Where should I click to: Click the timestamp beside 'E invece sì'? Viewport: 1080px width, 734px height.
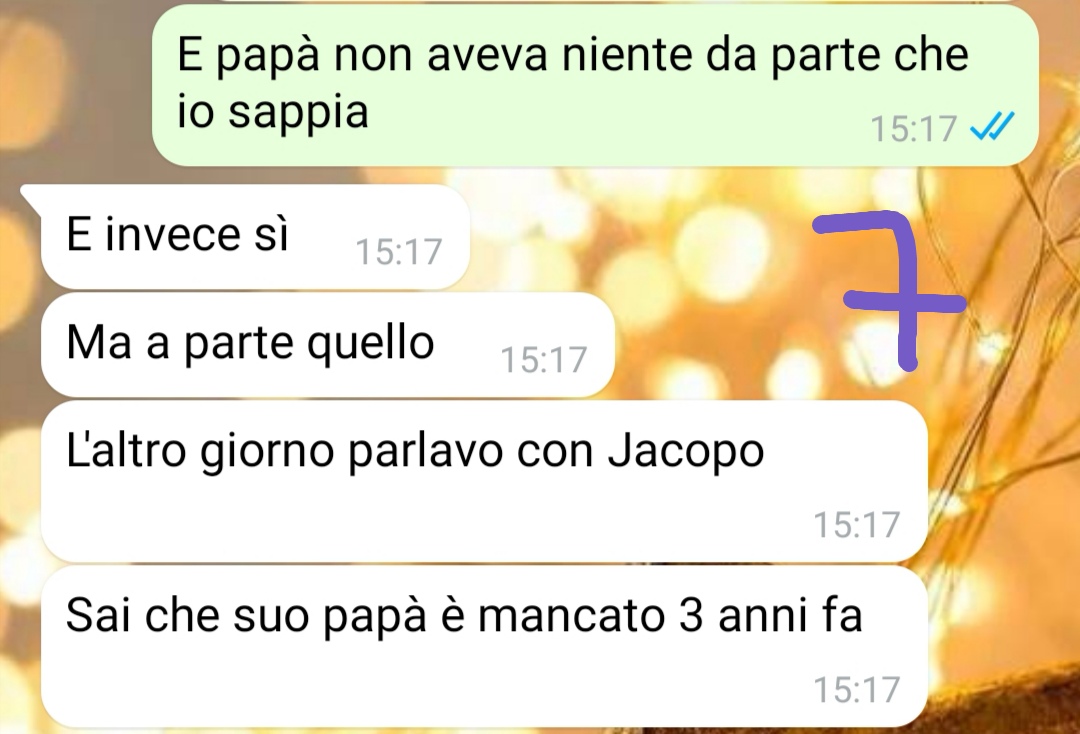399,251
